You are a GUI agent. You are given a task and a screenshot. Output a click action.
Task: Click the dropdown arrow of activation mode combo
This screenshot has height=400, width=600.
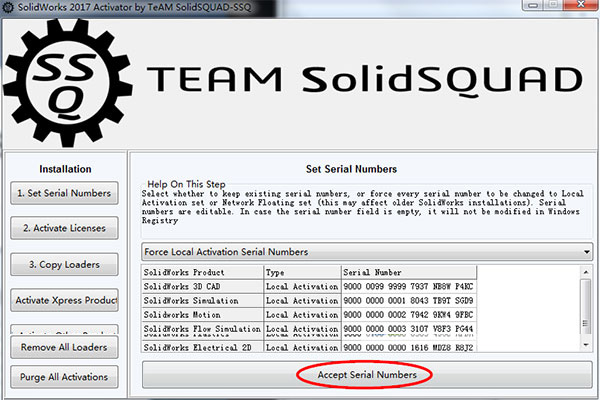pos(586,252)
